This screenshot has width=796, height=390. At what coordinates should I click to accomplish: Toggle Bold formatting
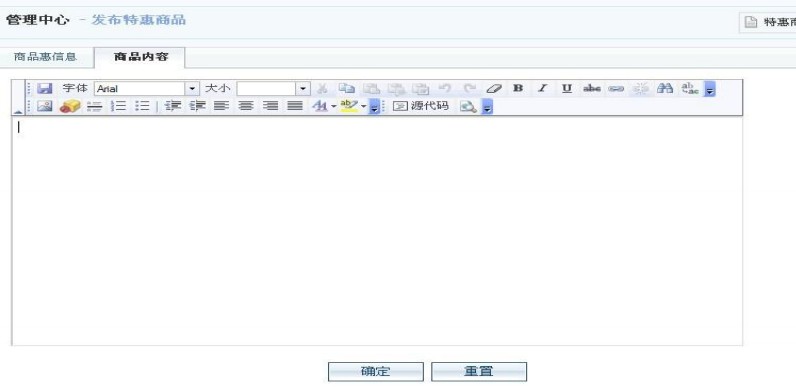coord(518,88)
